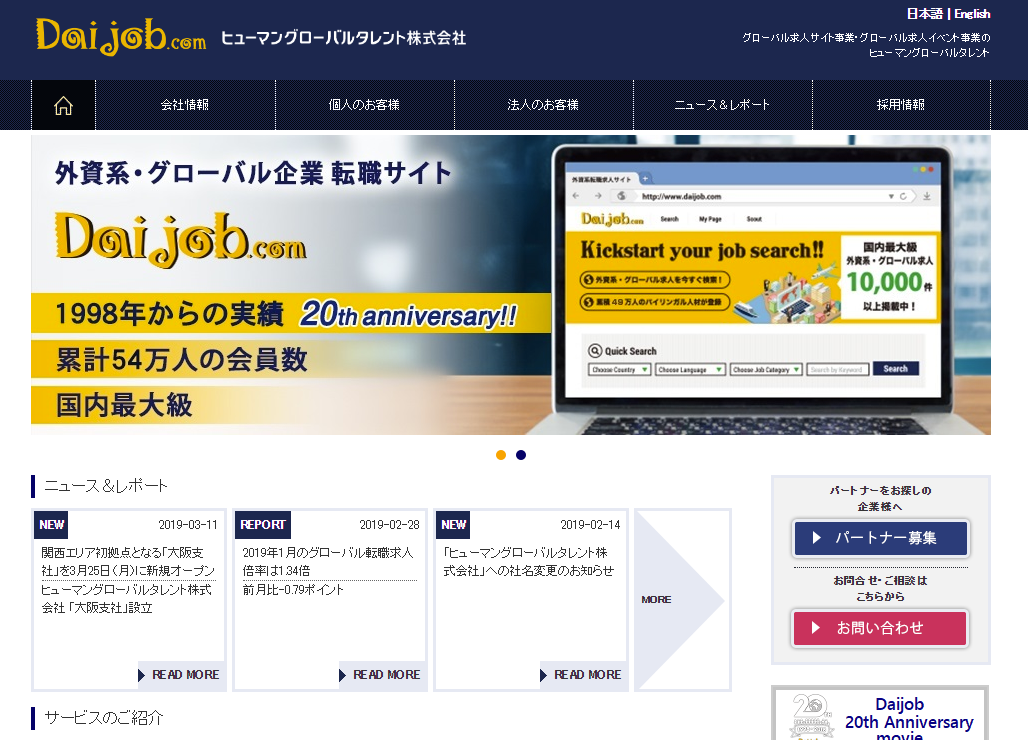Viewport: 1028px width, 740px height.
Task: Open the 2019年1月 global job ratio report
Action: tap(328, 562)
